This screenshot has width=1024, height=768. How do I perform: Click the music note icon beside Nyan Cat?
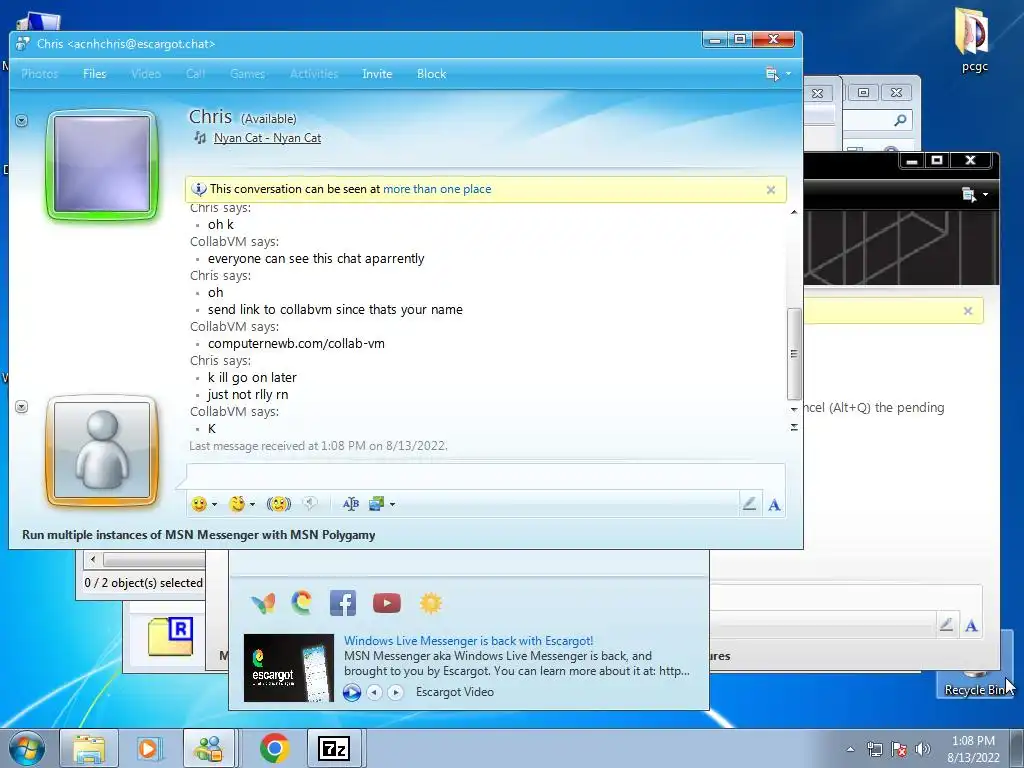click(200, 138)
